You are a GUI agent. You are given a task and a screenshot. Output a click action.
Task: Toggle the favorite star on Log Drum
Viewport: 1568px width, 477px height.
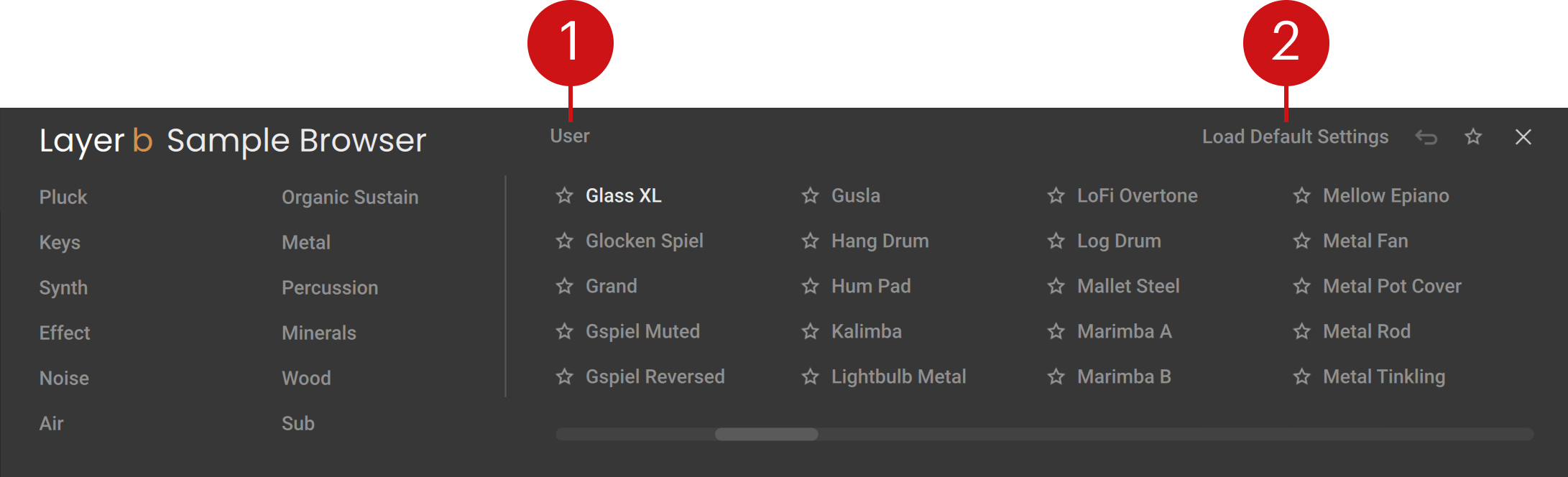pyautogui.click(x=1056, y=241)
